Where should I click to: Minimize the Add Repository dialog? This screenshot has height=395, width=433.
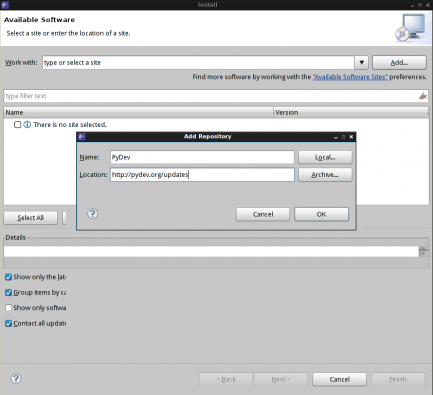click(336, 137)
